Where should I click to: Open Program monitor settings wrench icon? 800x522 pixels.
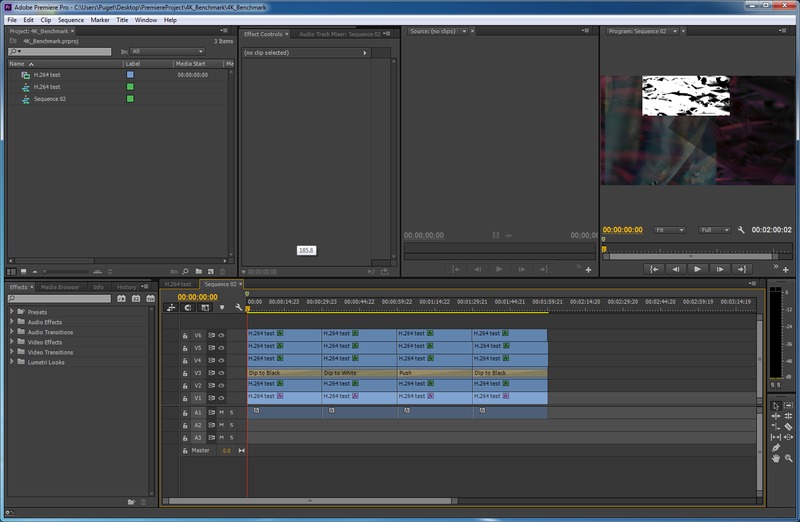point(741,230)
